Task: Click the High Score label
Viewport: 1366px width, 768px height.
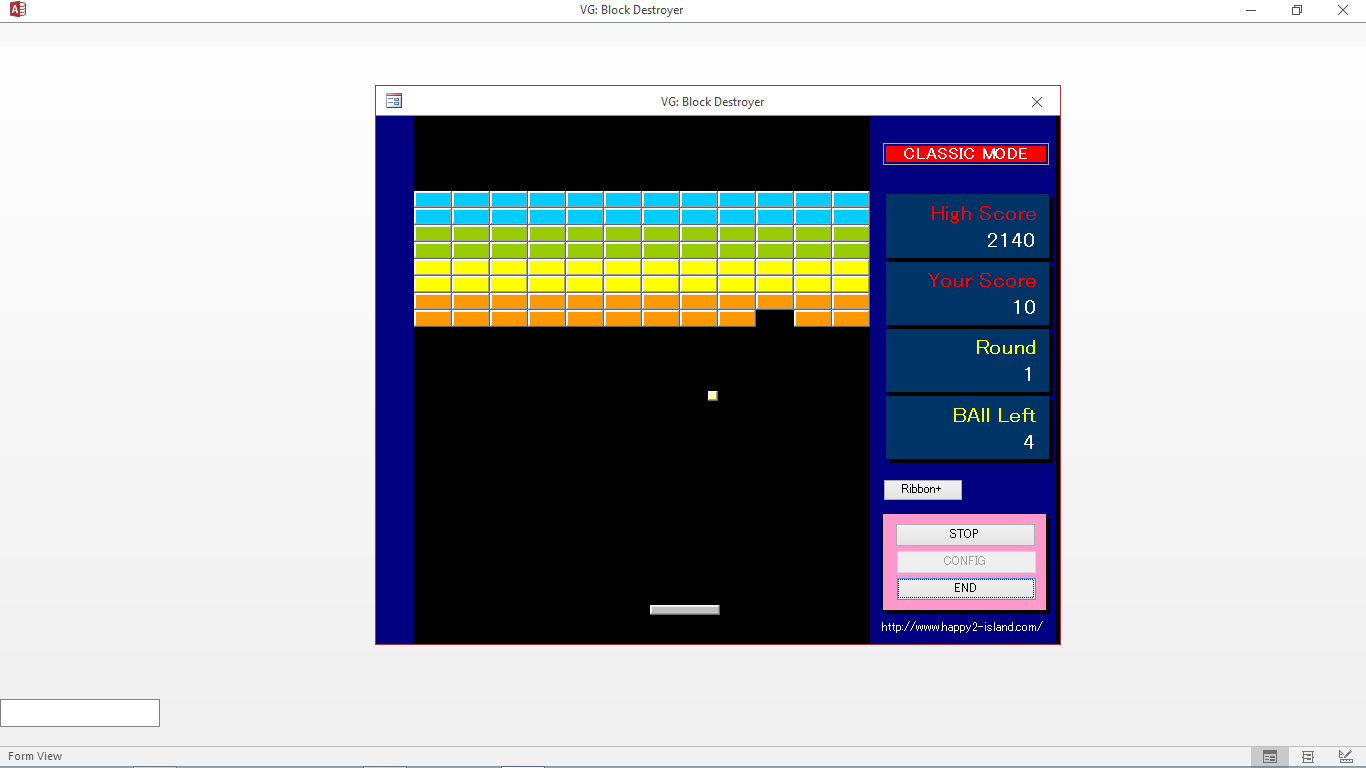Action: [983, 213]
